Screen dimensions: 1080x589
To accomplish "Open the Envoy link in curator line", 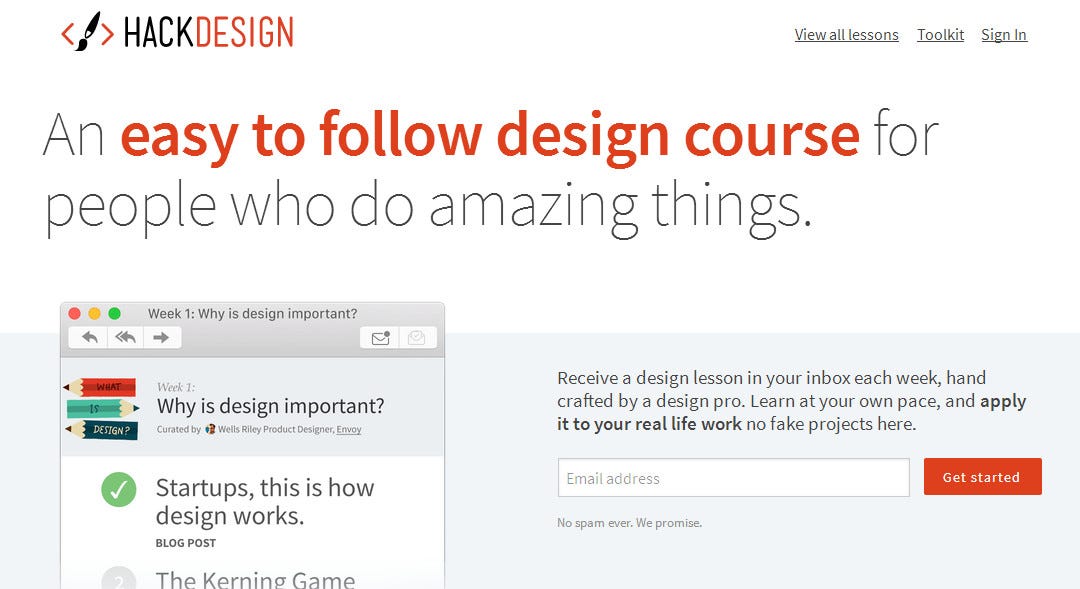I will 349,429.
